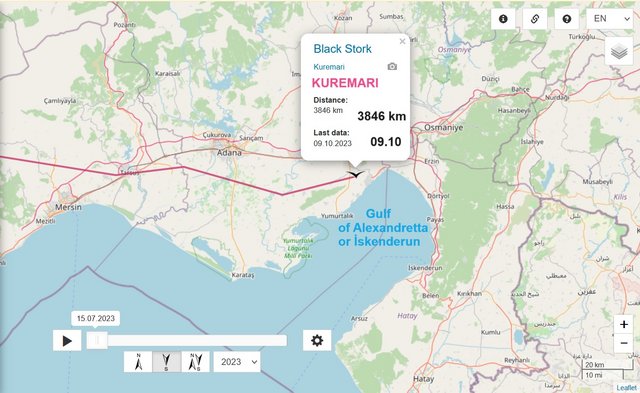Click the Sarıçam district label
Viewport: 640px width, 393px height.
tap(251, 138)
